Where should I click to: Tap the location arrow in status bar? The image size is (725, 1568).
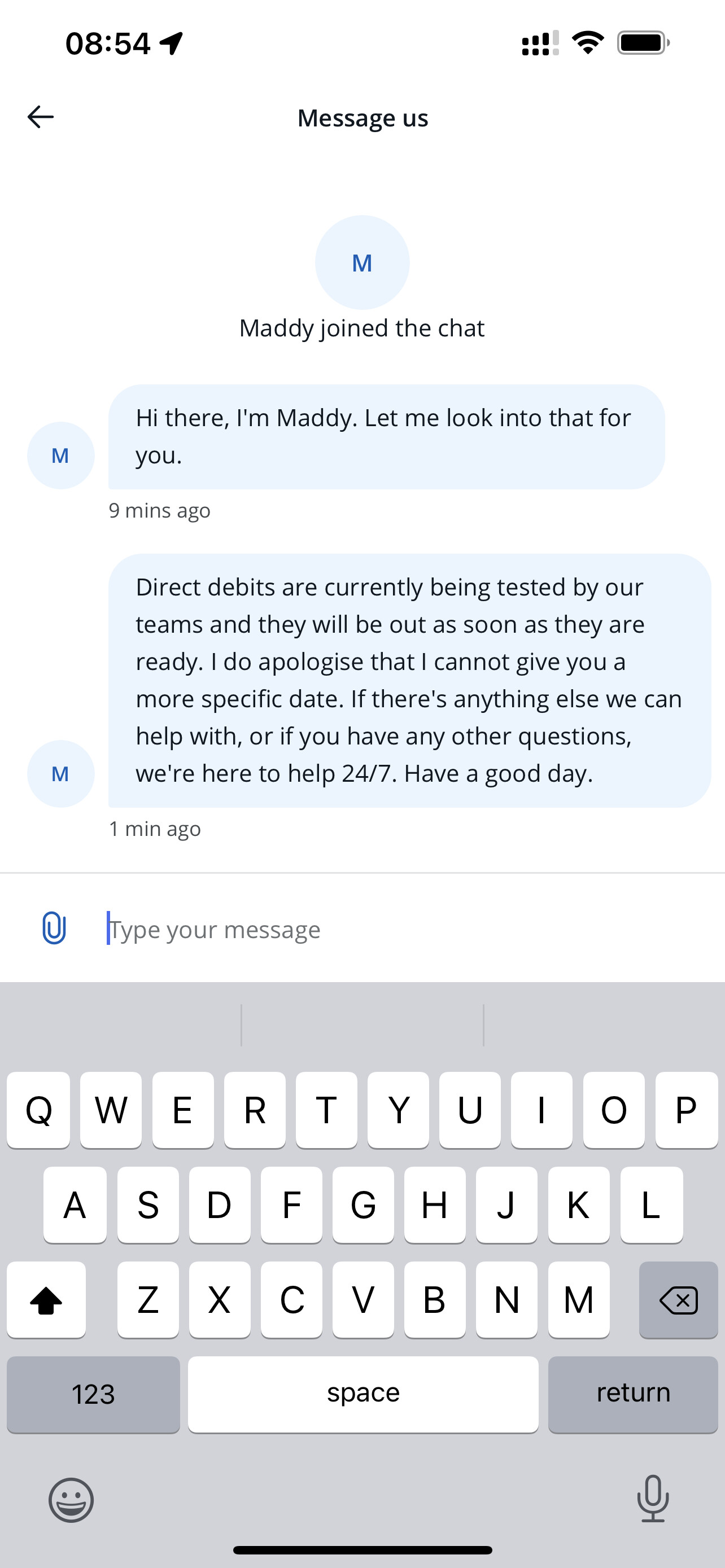pos(172,43)
